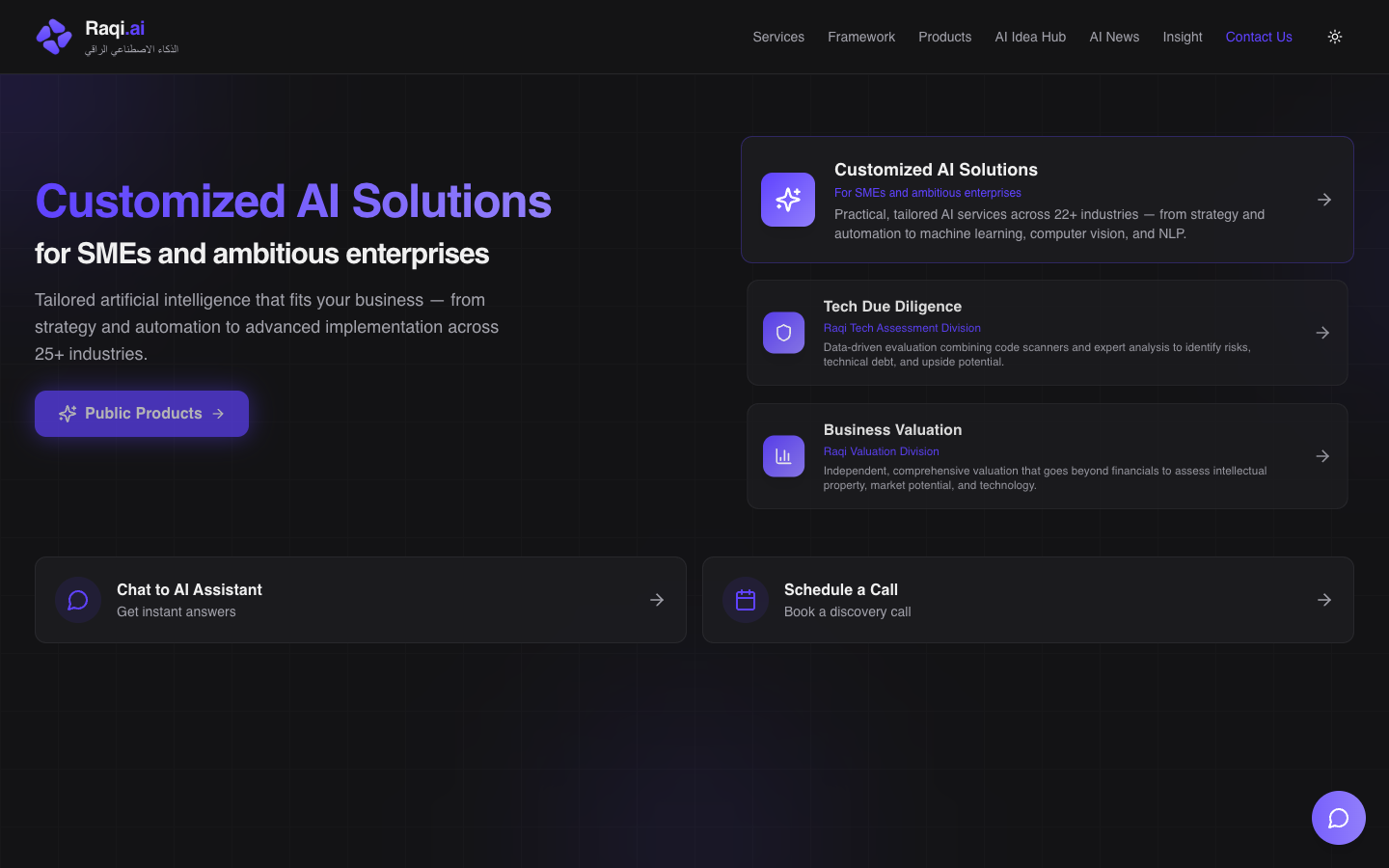The image size is (1389, 868).
Task: Click the Raqi.ai brand name text
Action: pos(115,28)
